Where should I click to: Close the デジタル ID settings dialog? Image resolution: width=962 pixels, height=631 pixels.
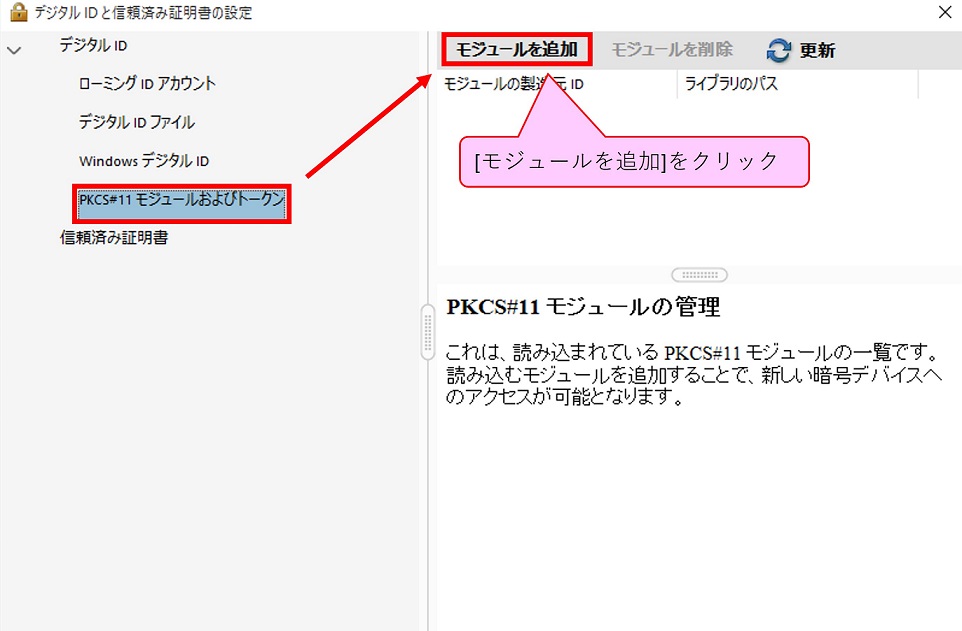[944, 13]
